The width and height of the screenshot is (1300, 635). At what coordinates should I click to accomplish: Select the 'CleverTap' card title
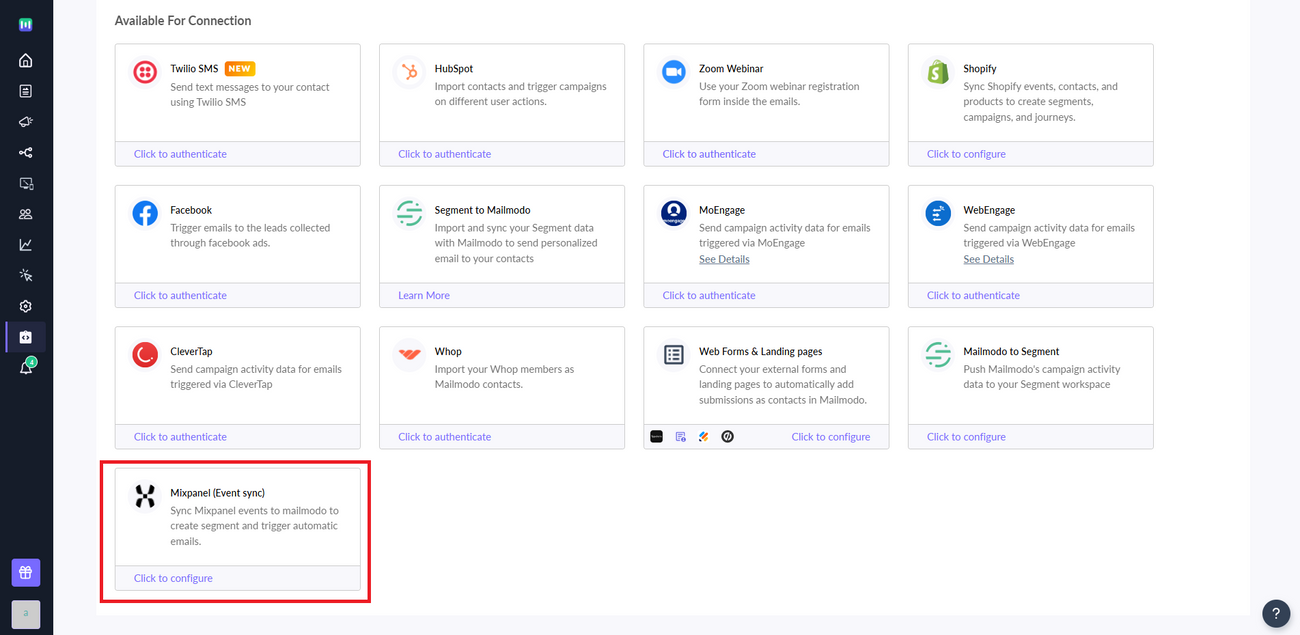click(191, 352)
